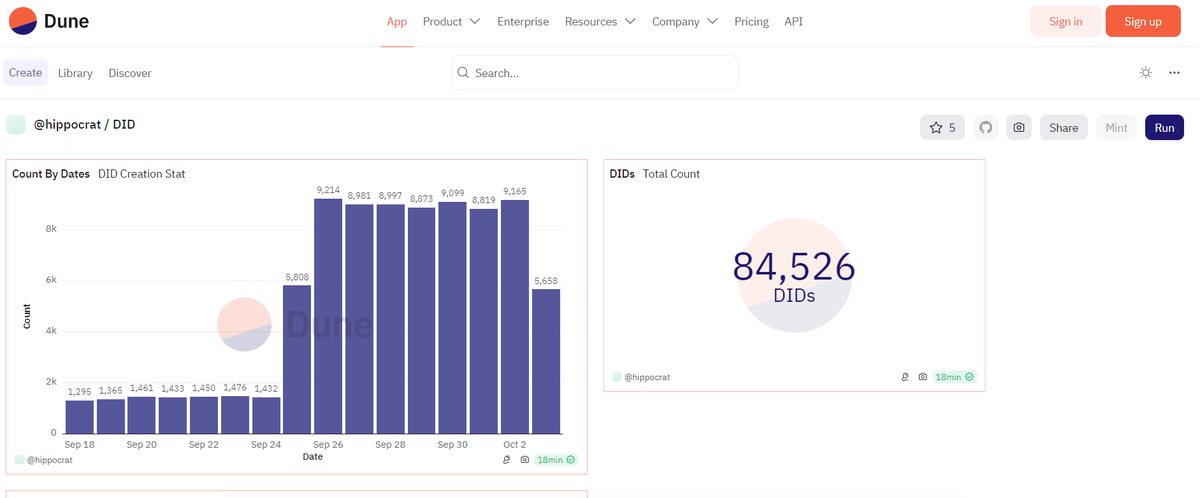The height and width of the screenshot is (498, 1200).
Task: Click 18min status badge in DIDs panel
Action: point(954,377)
